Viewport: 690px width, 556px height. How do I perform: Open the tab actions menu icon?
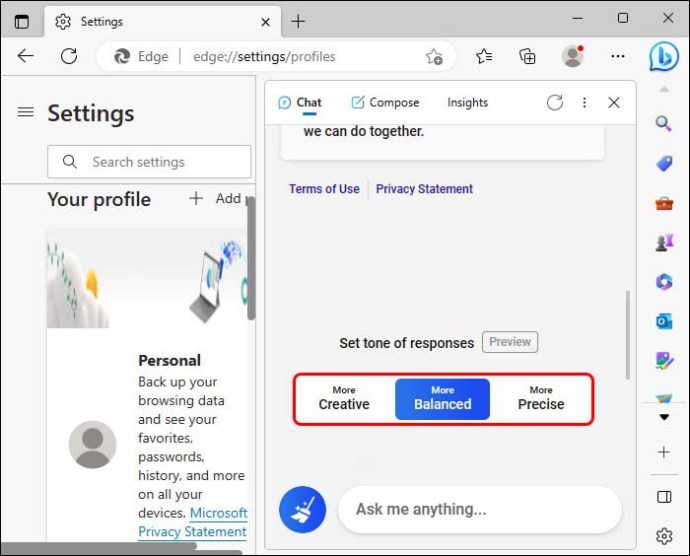[x=21, y=21]
